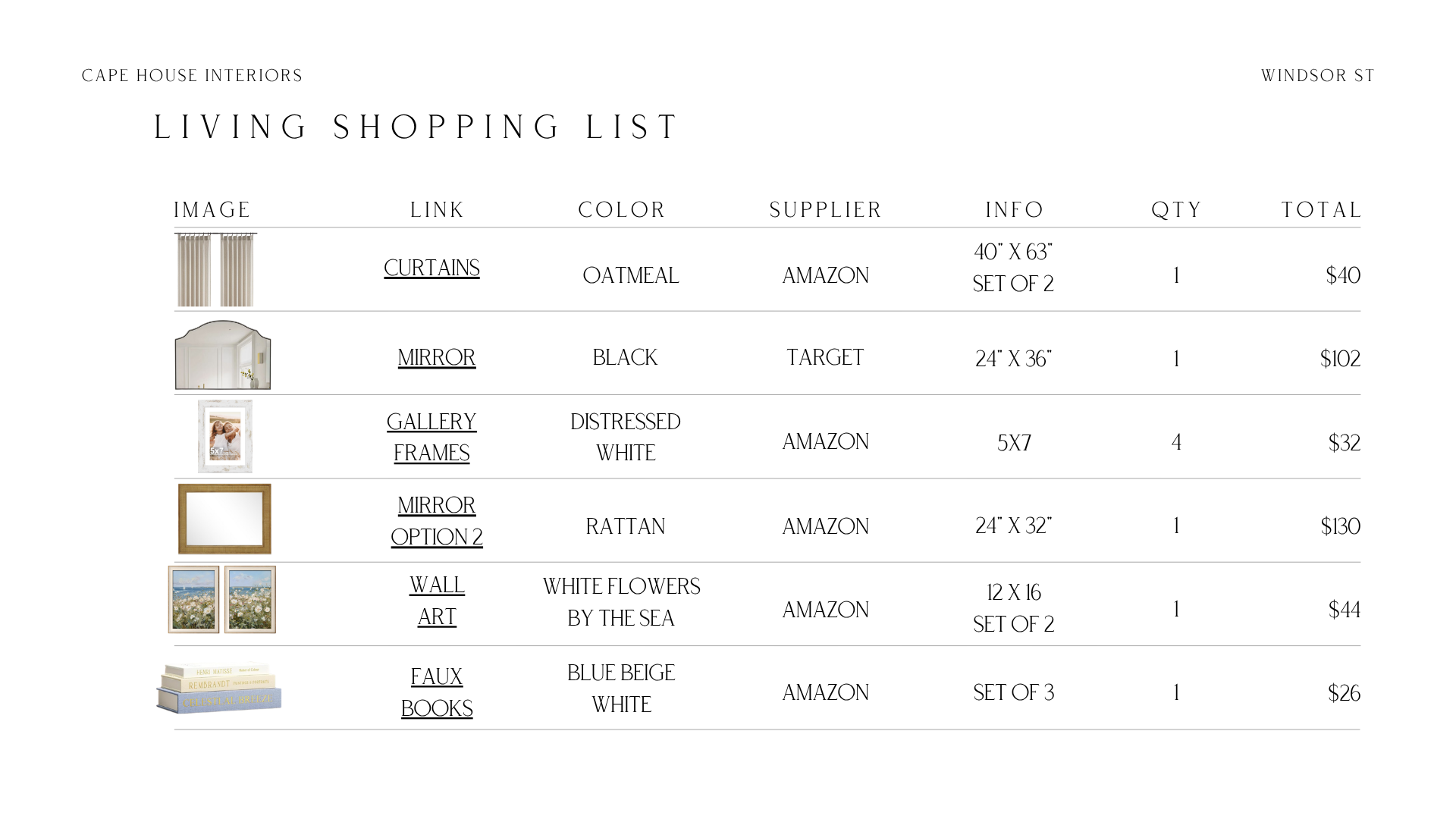Select the floral wall art image
Viewport: 1456px width, 819px height.
[221, 599]
